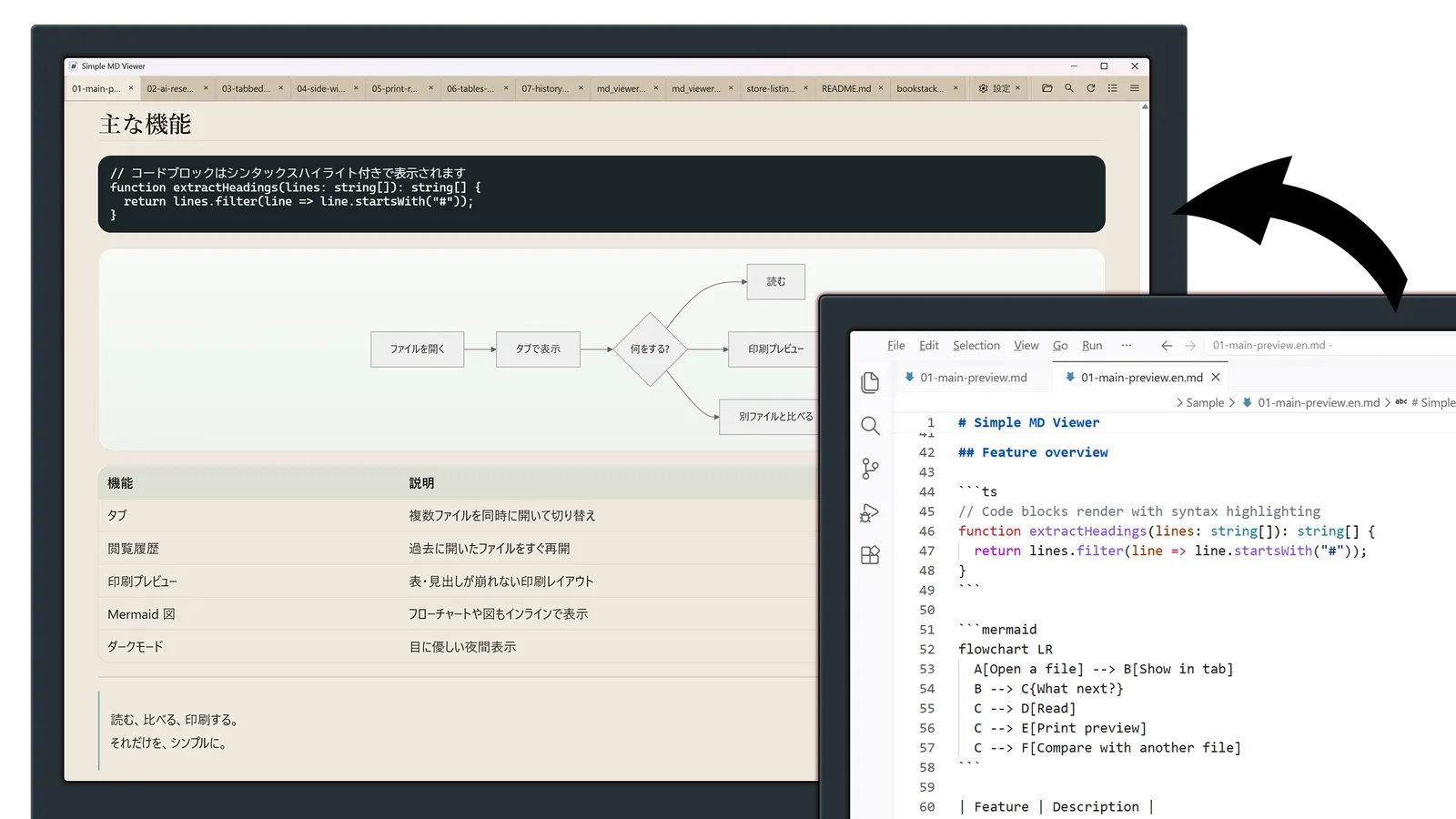Open Source Control in the VS Code activity bar
Screen dimensions: 1456x819
coord(870,468)
